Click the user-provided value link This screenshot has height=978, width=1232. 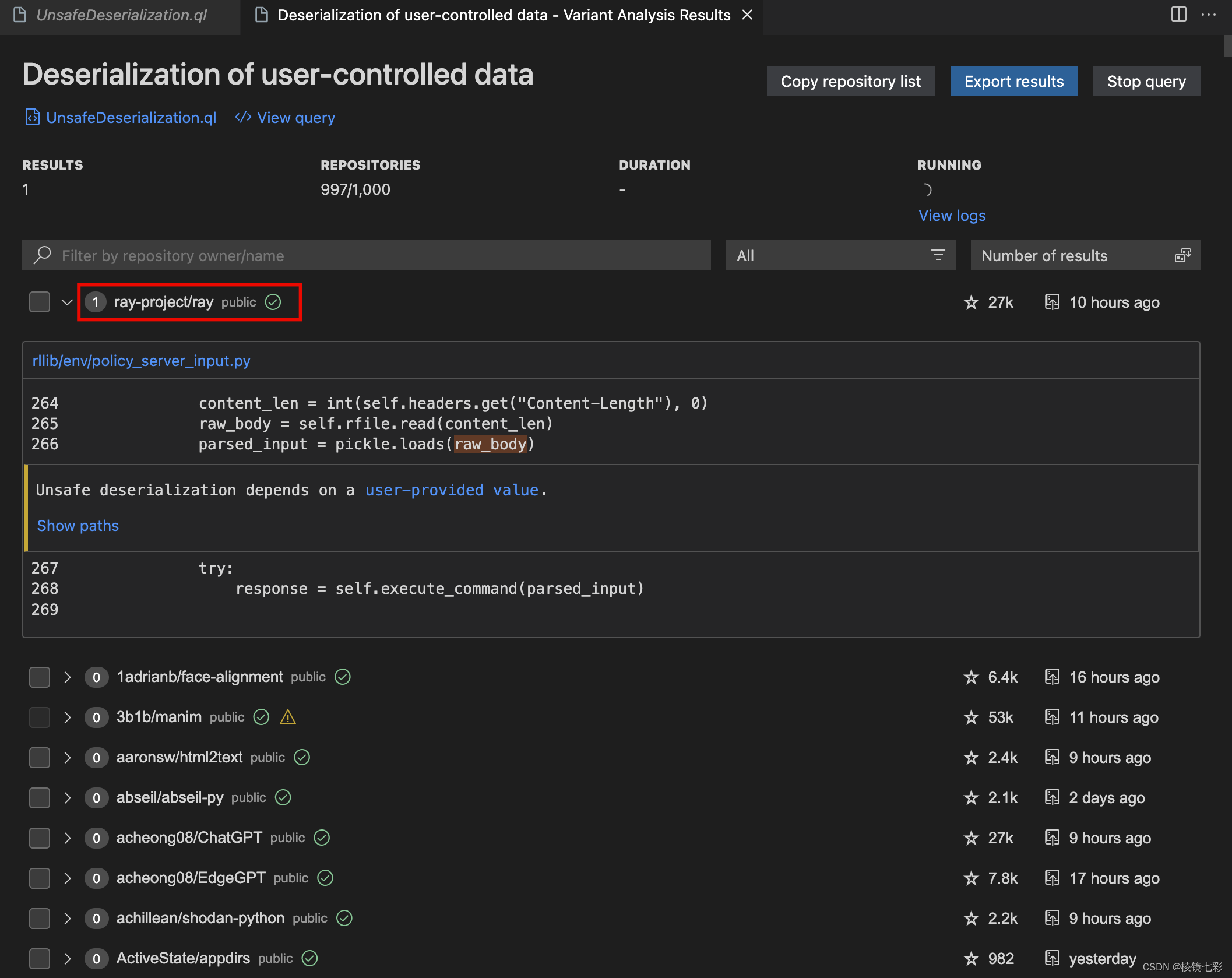click(452, 490)
